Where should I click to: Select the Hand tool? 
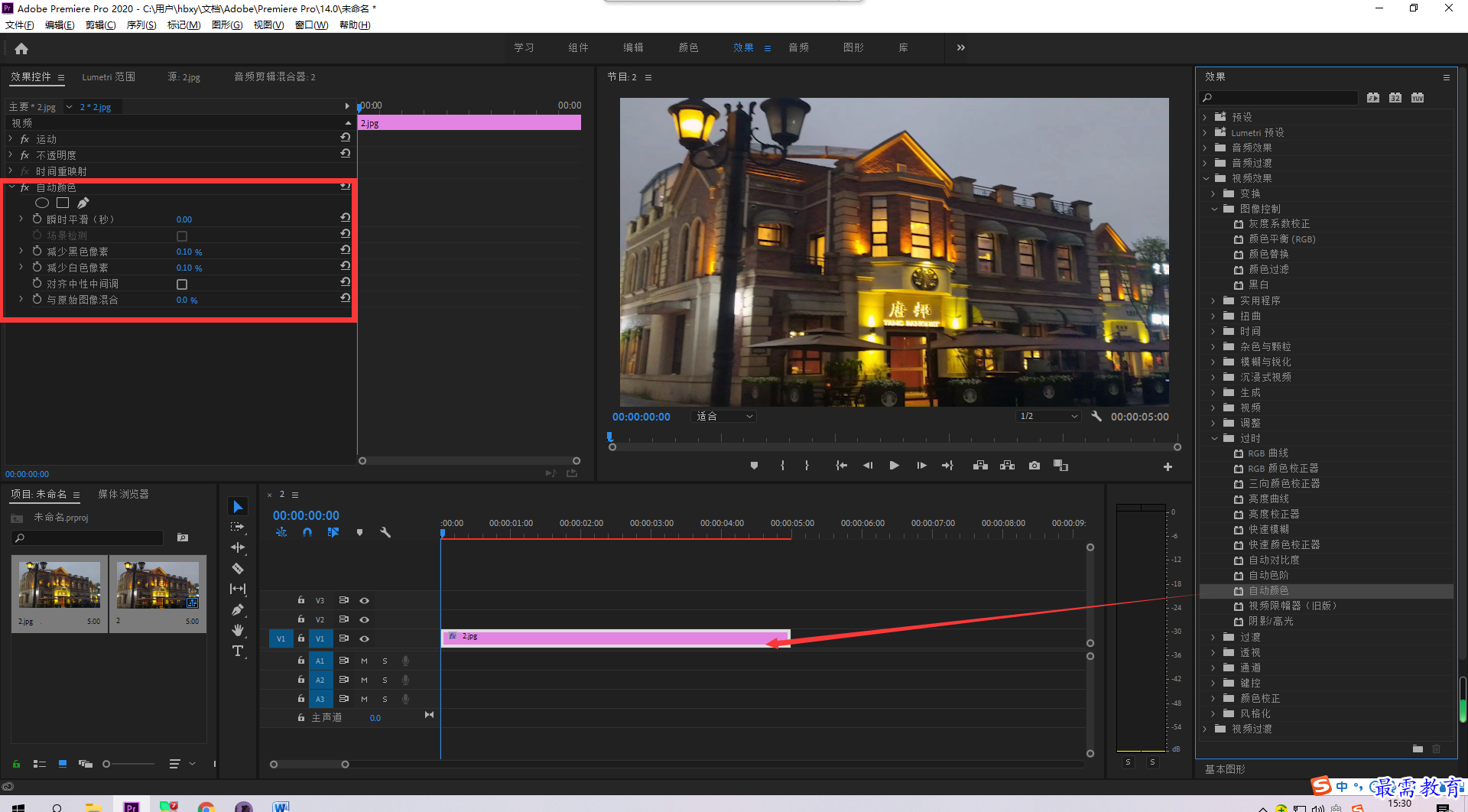238,630
